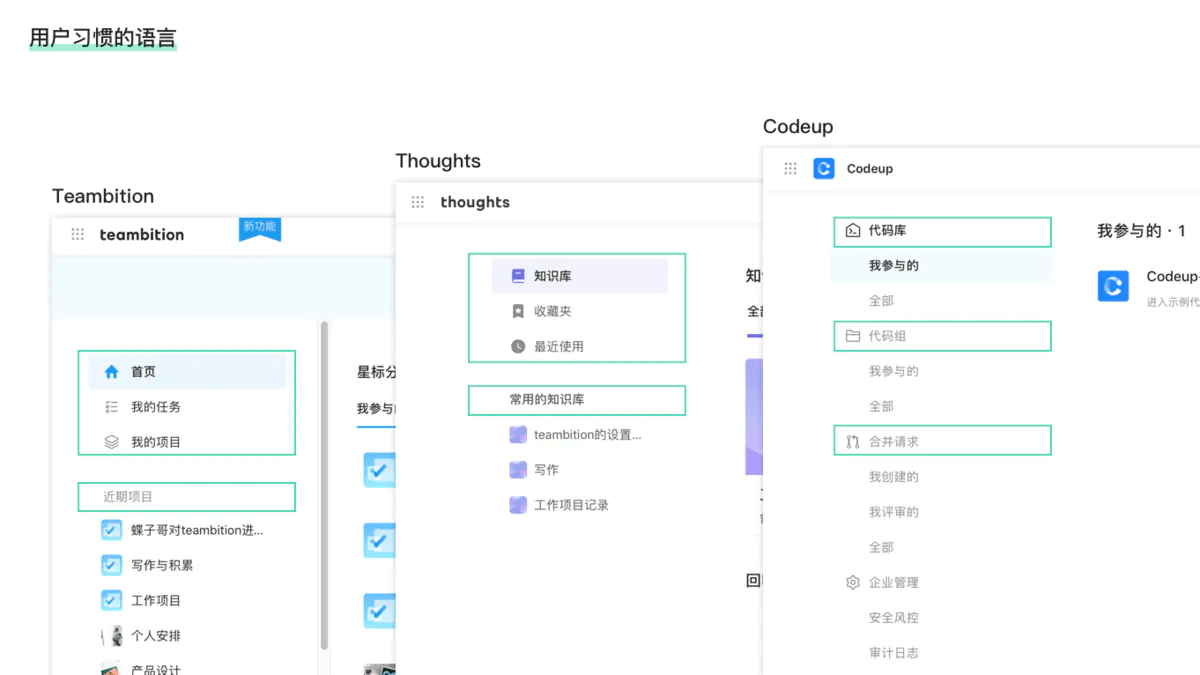1200x675 pixels.
Task: Open 审计日志 in Codeup sidebar
Action: click(x=893, y=653)
